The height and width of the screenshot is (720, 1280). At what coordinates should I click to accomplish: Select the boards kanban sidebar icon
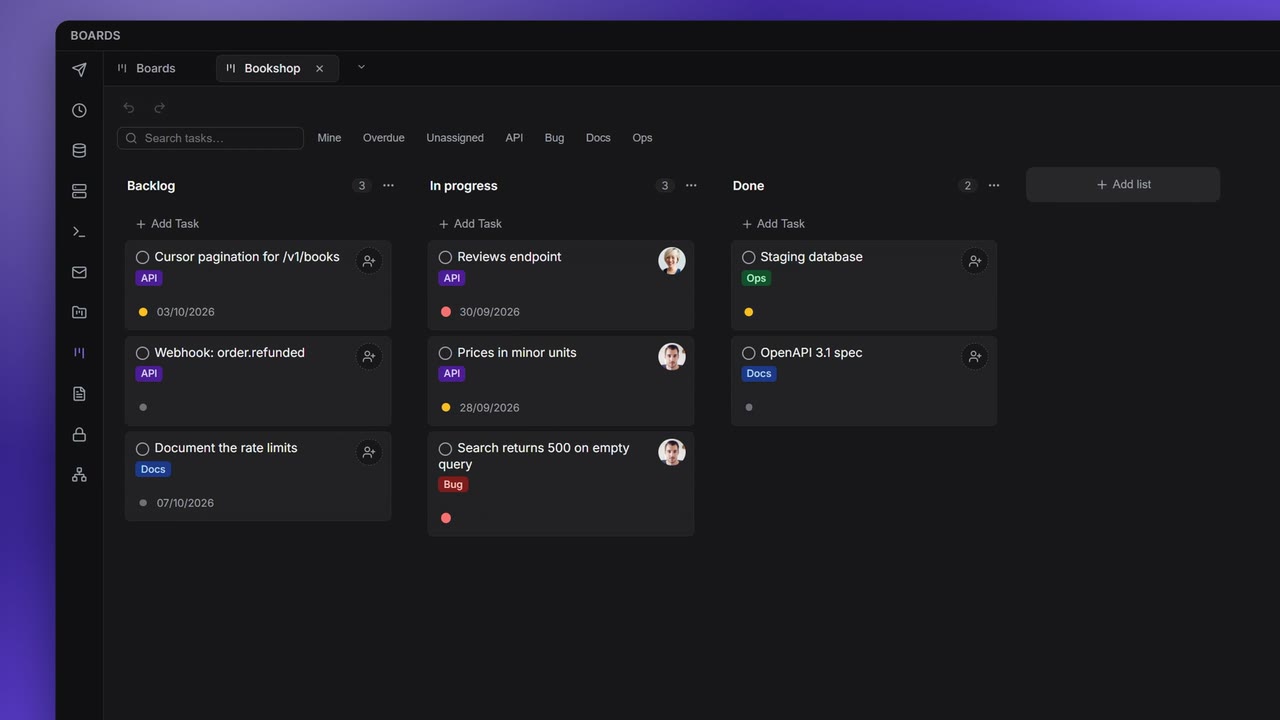(79, 353)
